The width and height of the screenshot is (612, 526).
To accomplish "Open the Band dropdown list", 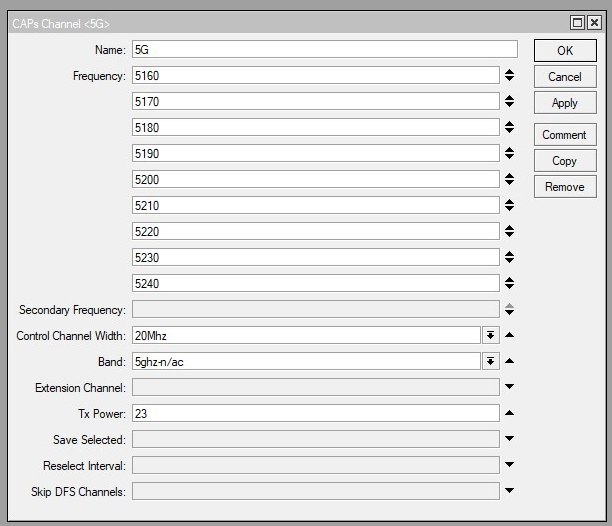I will click(x=491, y=362).
